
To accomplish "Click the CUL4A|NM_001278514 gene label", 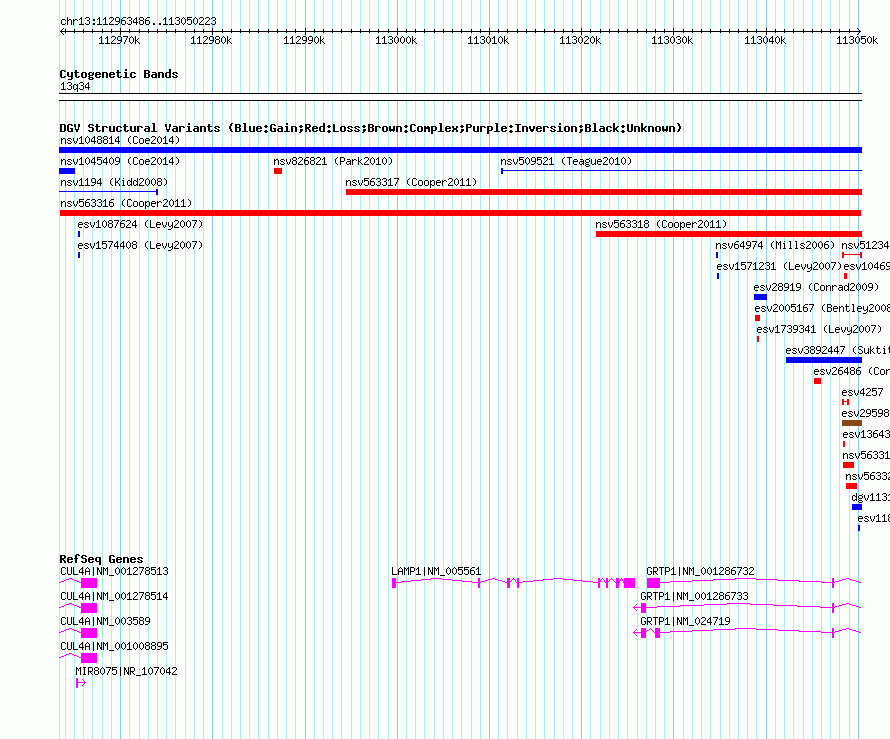I will click(114, 596).
